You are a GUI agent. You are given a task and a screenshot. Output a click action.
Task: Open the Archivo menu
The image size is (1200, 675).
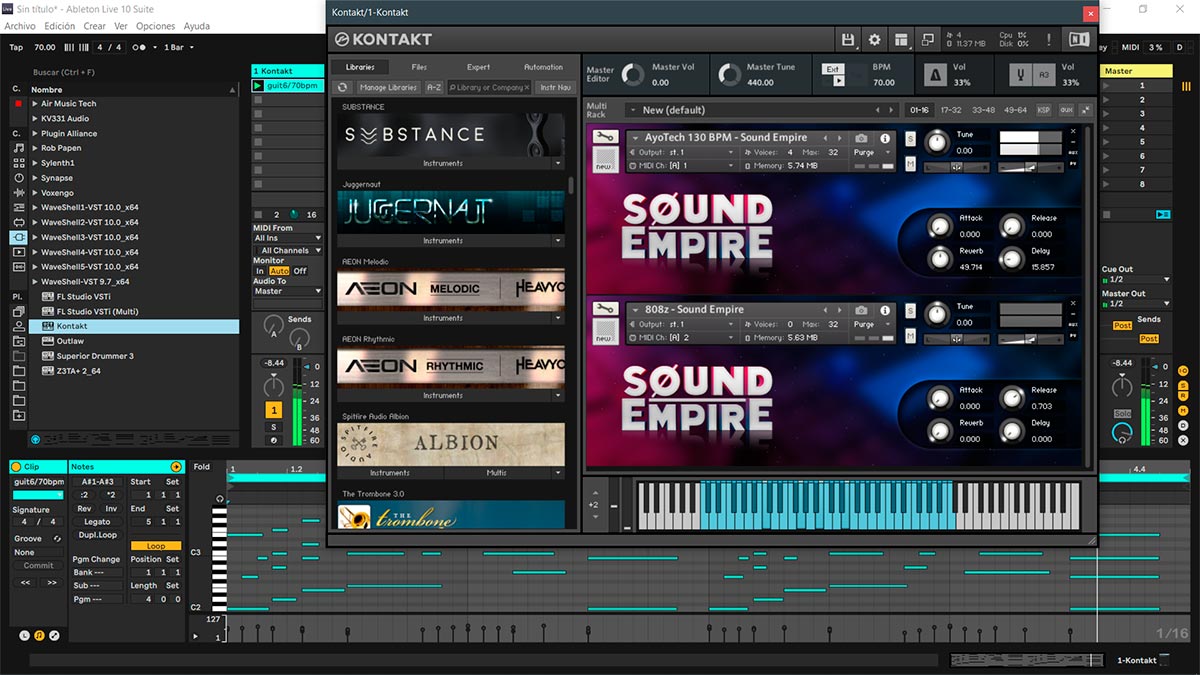(x=20, y=26)
